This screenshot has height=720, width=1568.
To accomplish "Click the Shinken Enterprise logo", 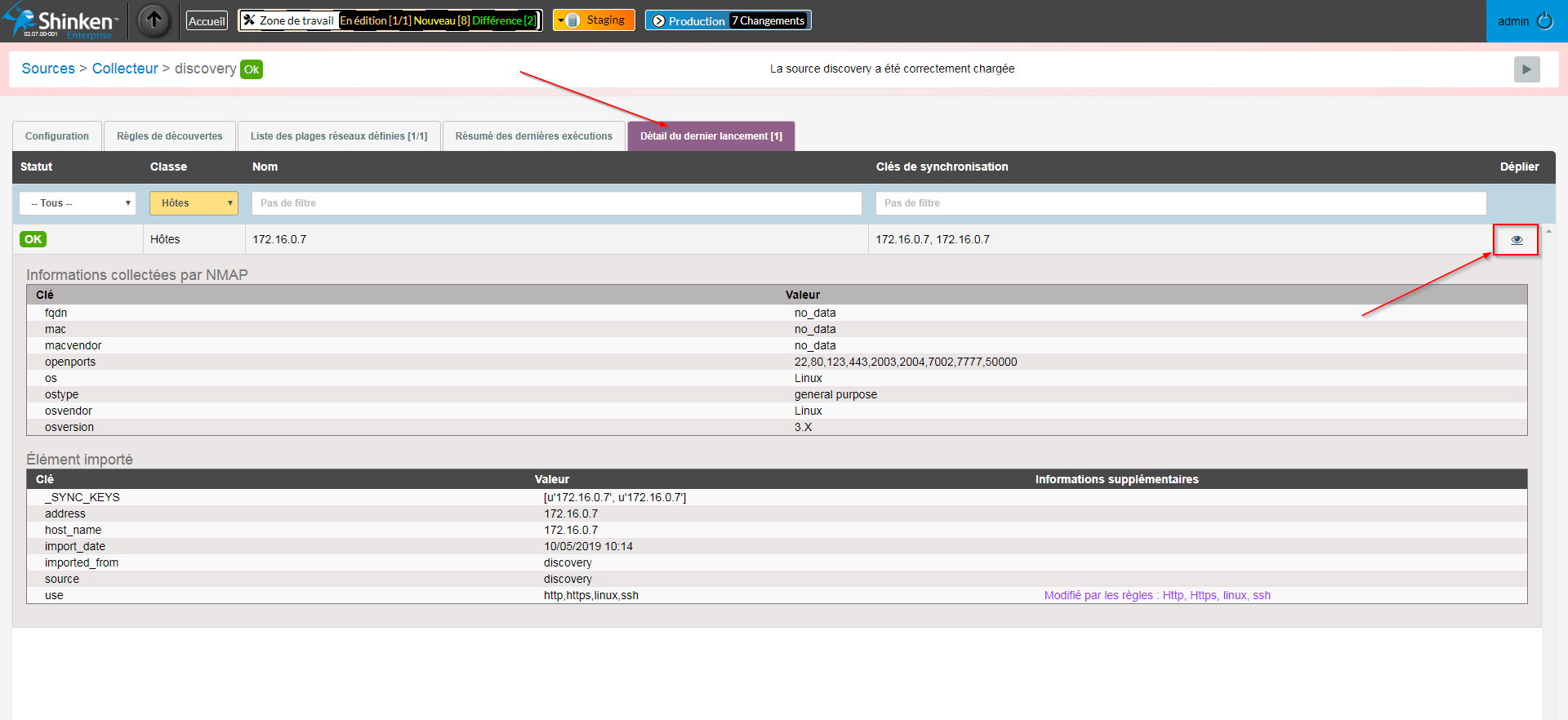I will (61, 21).
